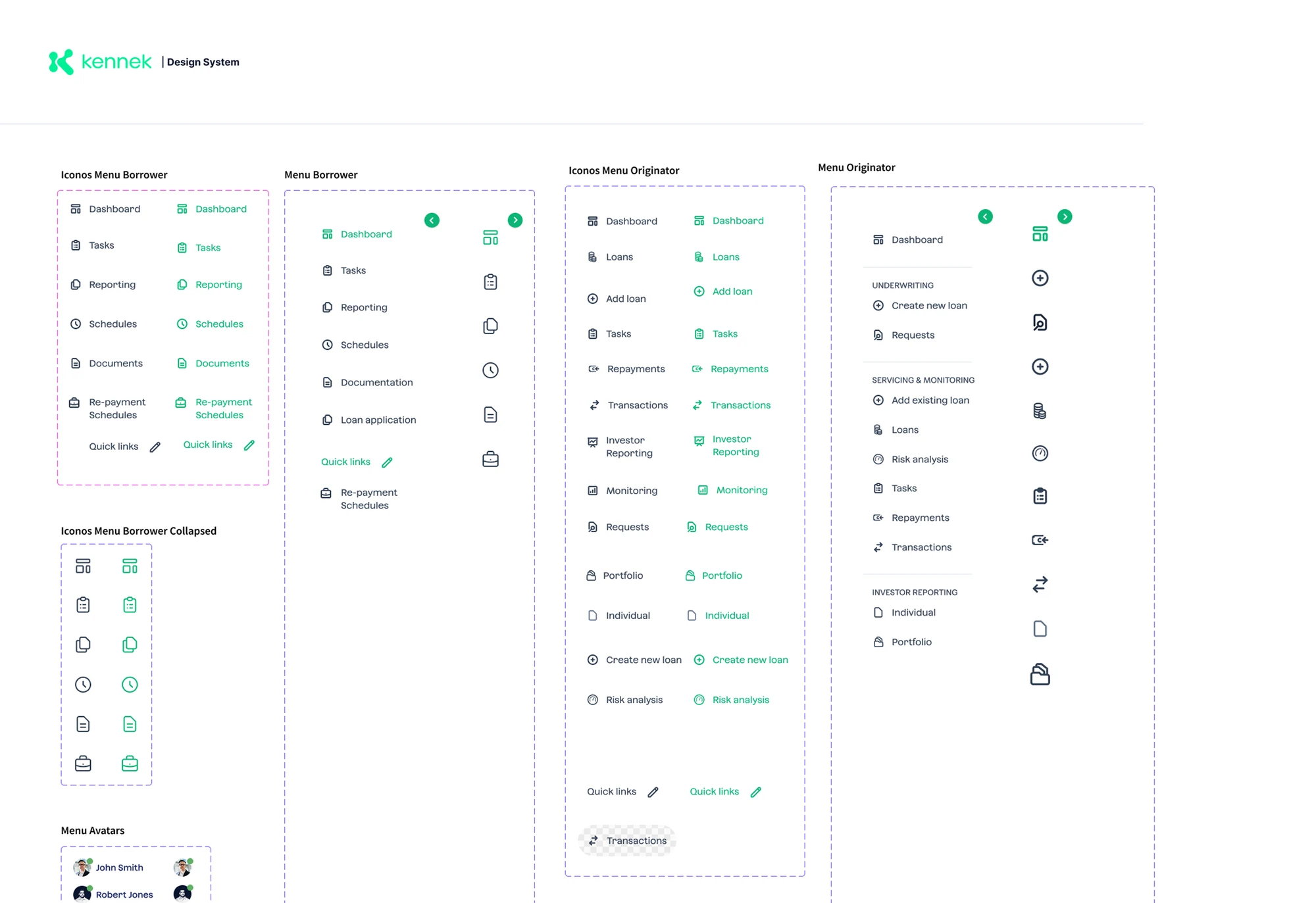
Task: Click collapsed transactions arrows icon in Menu Originator
Action: pyautogui.click(x=1040, y=584)
